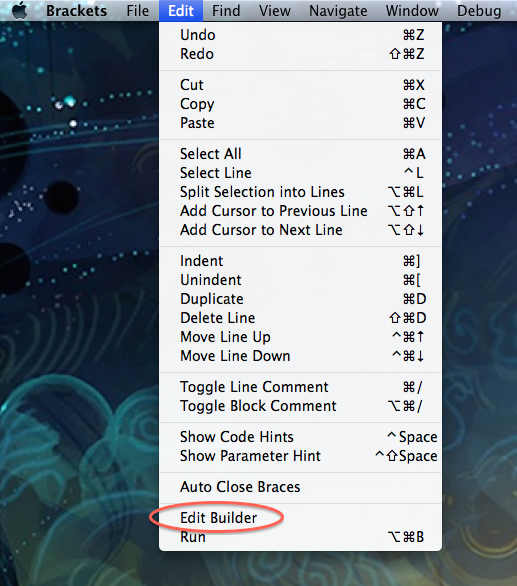The width and height of the screenshot is (517, 586).
Task: Choose Unindent from the Edit menu
Action: pos(300,280)
